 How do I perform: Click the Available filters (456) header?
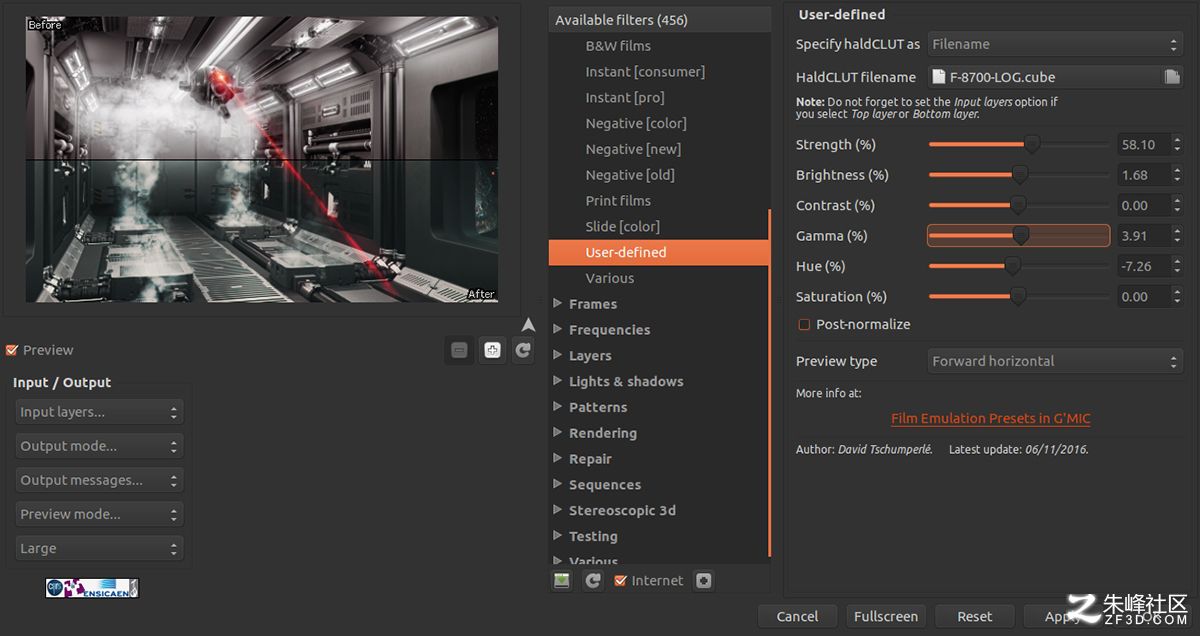click(x=659, y=20)
